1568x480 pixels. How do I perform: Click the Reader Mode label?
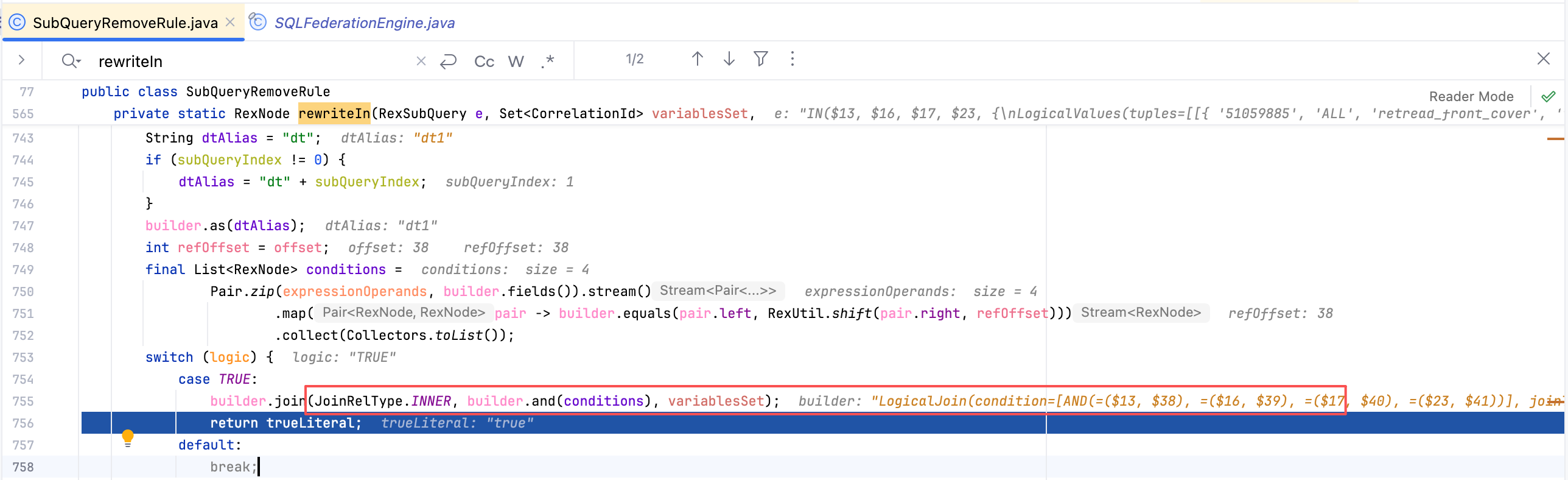click(x=1471, y=96)
